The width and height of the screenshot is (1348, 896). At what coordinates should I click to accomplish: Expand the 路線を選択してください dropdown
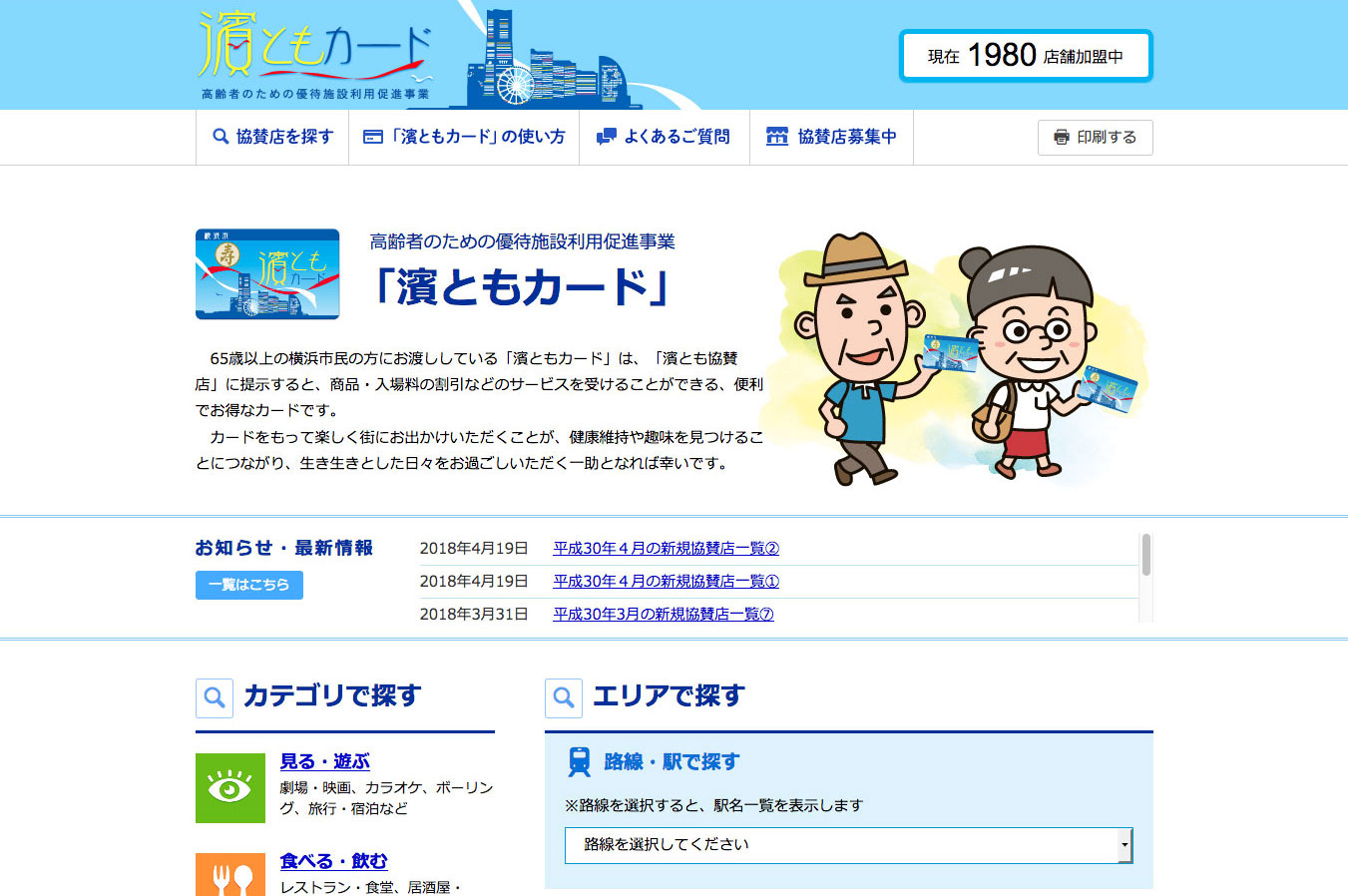(x=849, y=845)
